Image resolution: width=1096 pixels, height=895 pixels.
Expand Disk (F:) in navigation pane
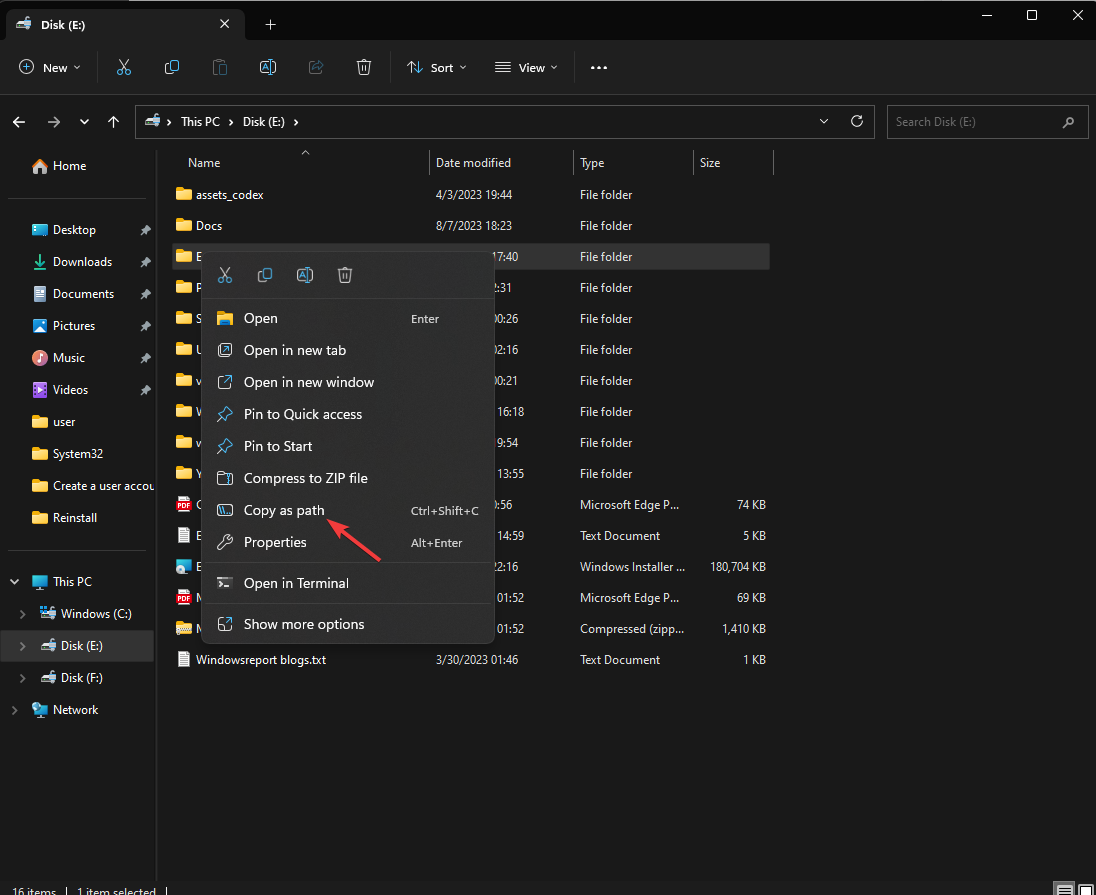(22, 678)
